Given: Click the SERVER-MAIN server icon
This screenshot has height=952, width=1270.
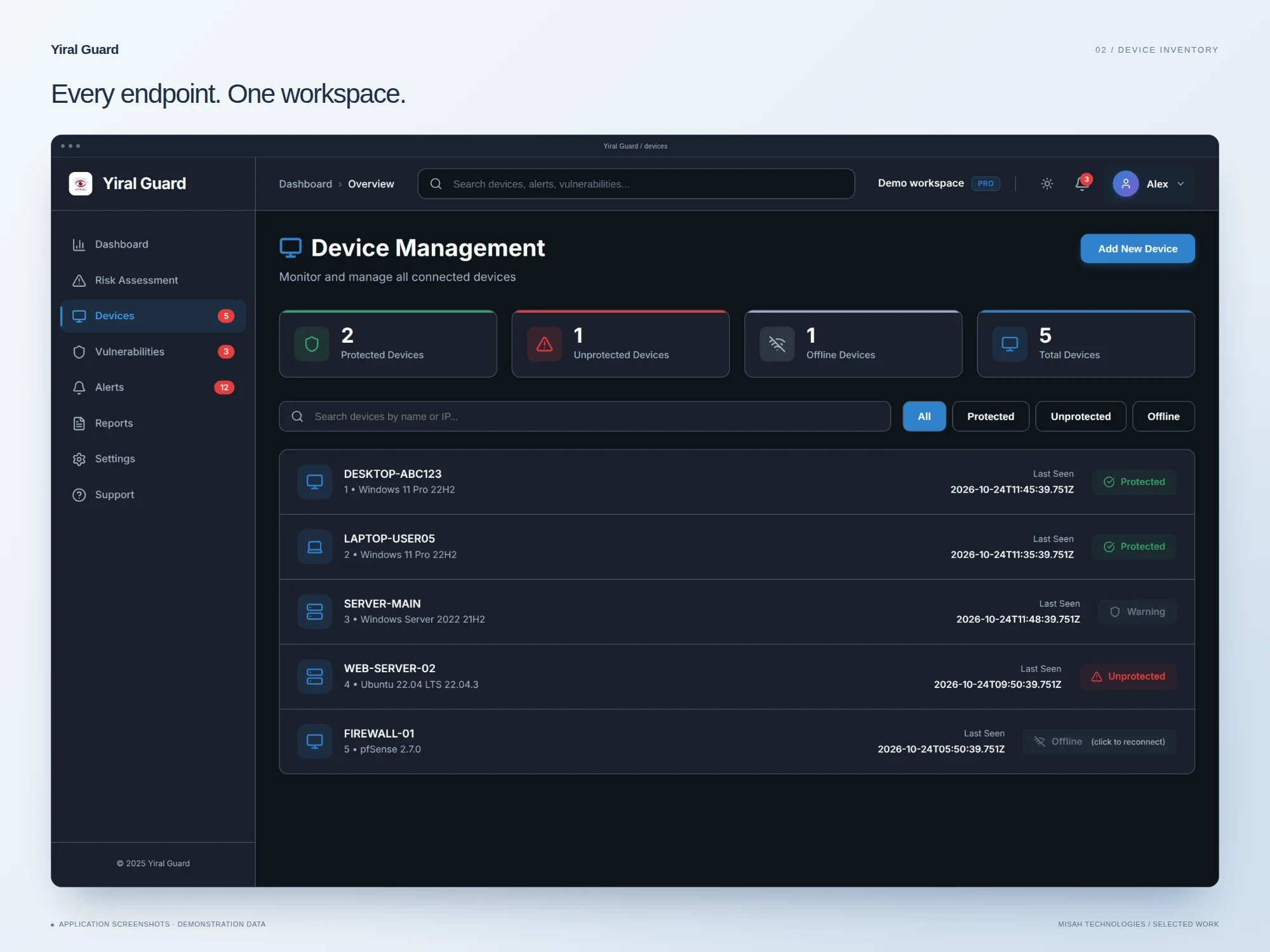Looking at the screenshot, I should (314, 611).
